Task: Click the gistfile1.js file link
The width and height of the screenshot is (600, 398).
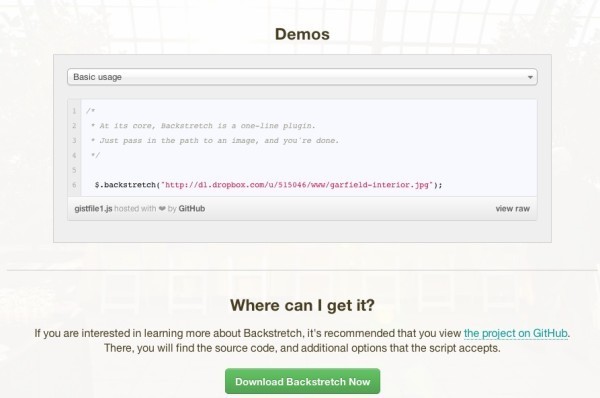Action: [93, 209]
